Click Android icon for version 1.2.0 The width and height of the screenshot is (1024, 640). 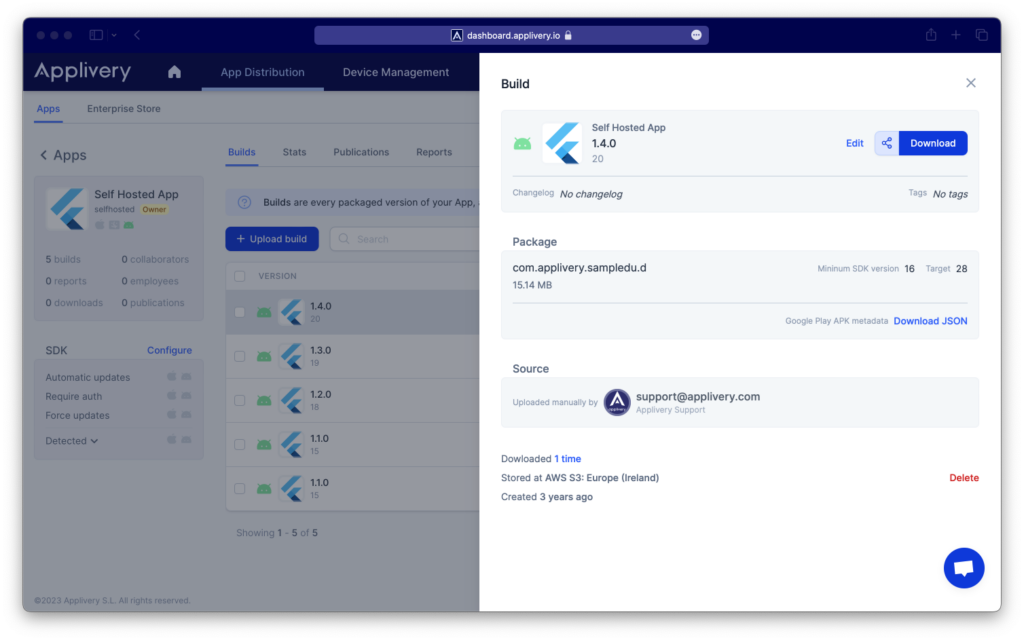[264, 401]
